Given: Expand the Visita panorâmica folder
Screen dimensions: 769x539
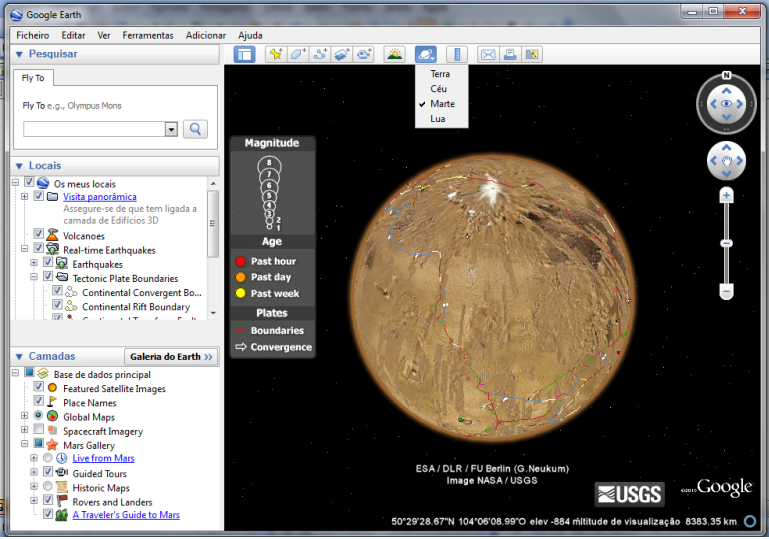Looking at the screenshot, I should point(25,196).
